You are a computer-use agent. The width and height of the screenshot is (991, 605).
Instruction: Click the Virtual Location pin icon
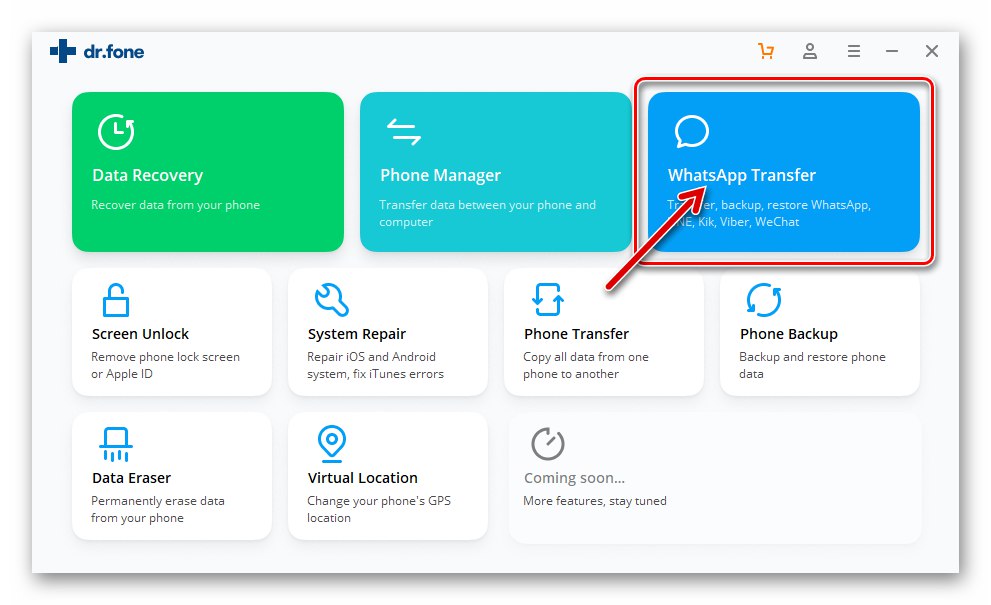click(332, 444)
